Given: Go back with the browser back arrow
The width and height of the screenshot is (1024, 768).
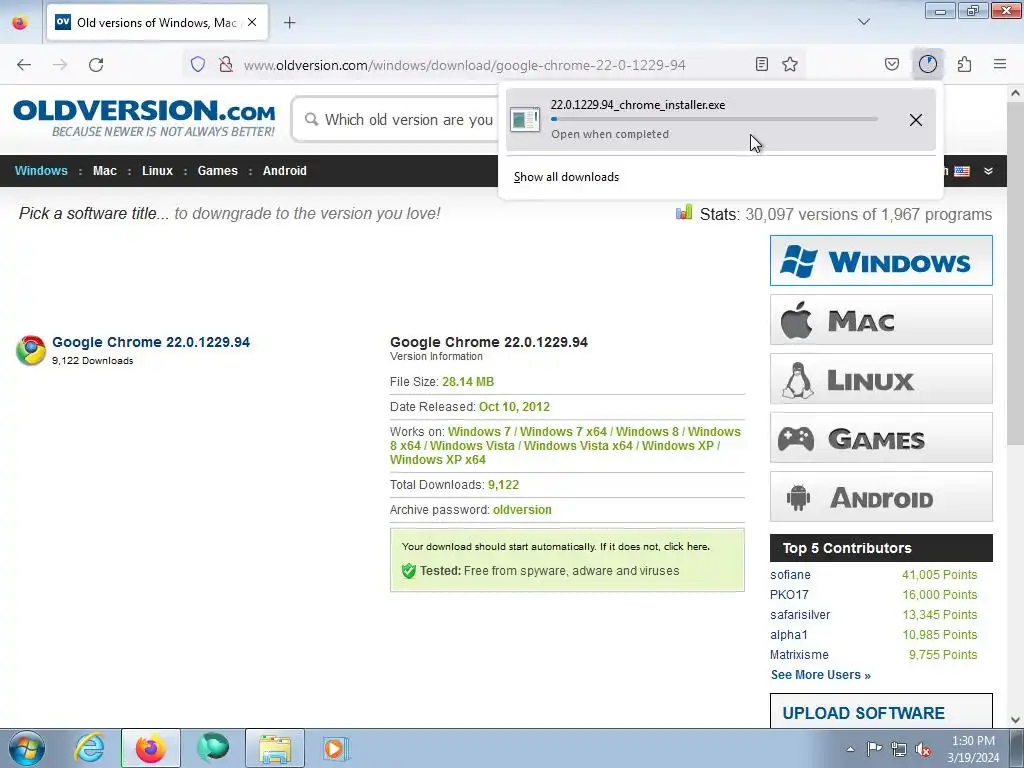Looking at the screenshot, I should tap(24, 65).
